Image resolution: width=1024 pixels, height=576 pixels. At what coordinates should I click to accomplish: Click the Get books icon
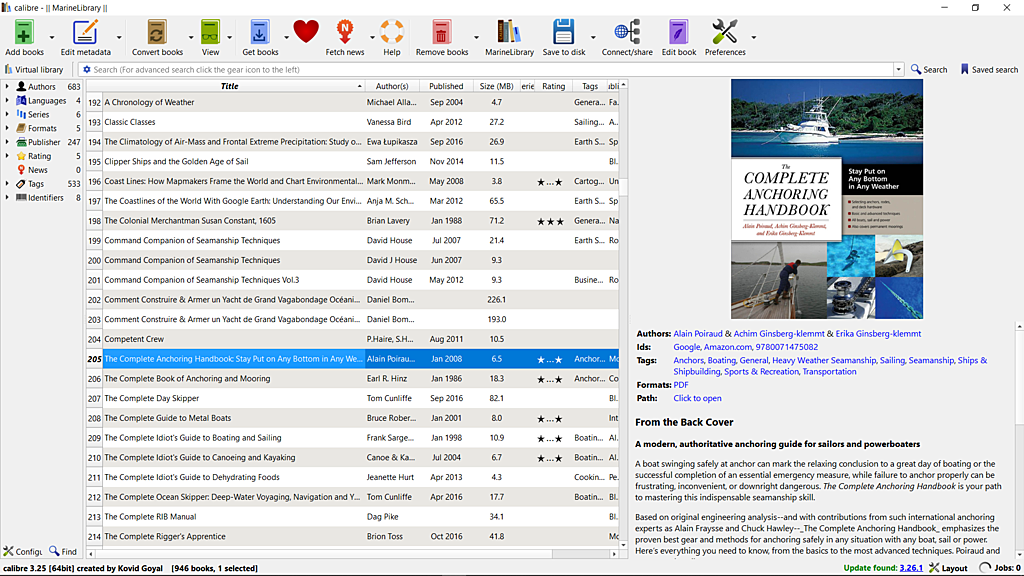(259, 32)
